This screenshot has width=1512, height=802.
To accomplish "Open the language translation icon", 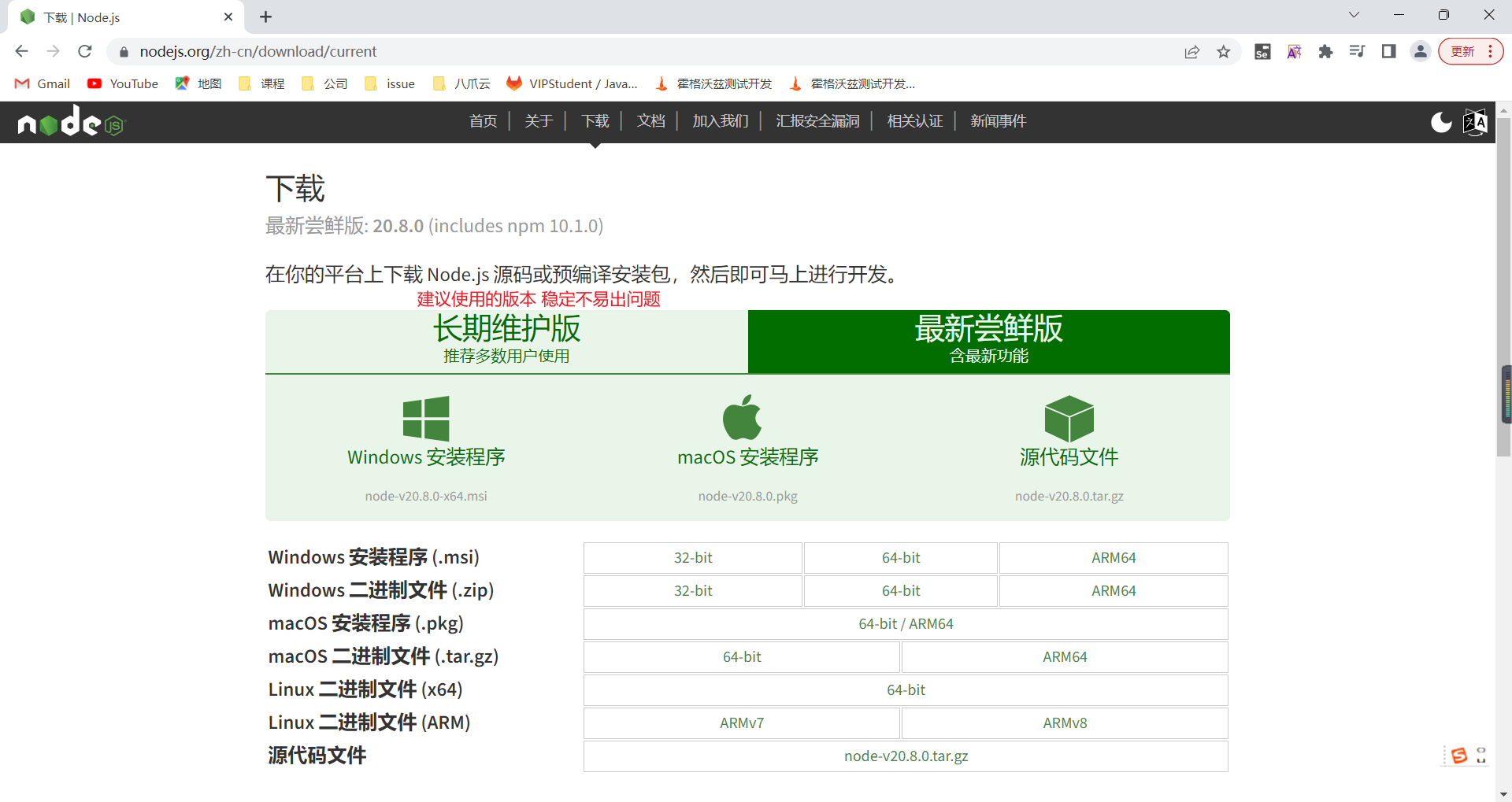I will pos(1475,122).
